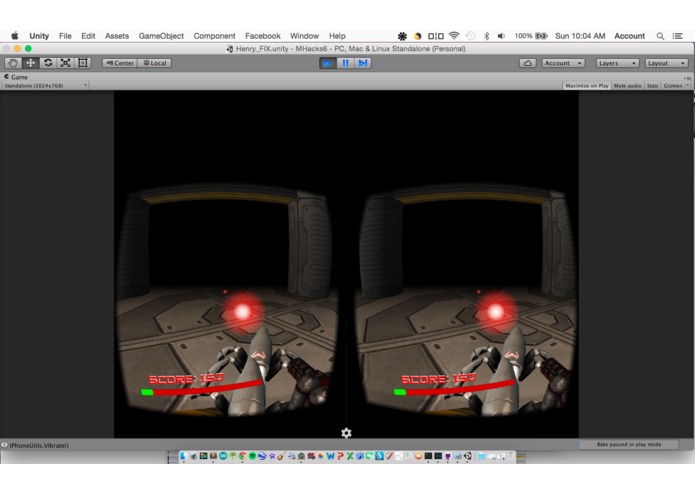Click the Cardboard settings gear icon
Screen dimensions: 695x494
point(346,433)
